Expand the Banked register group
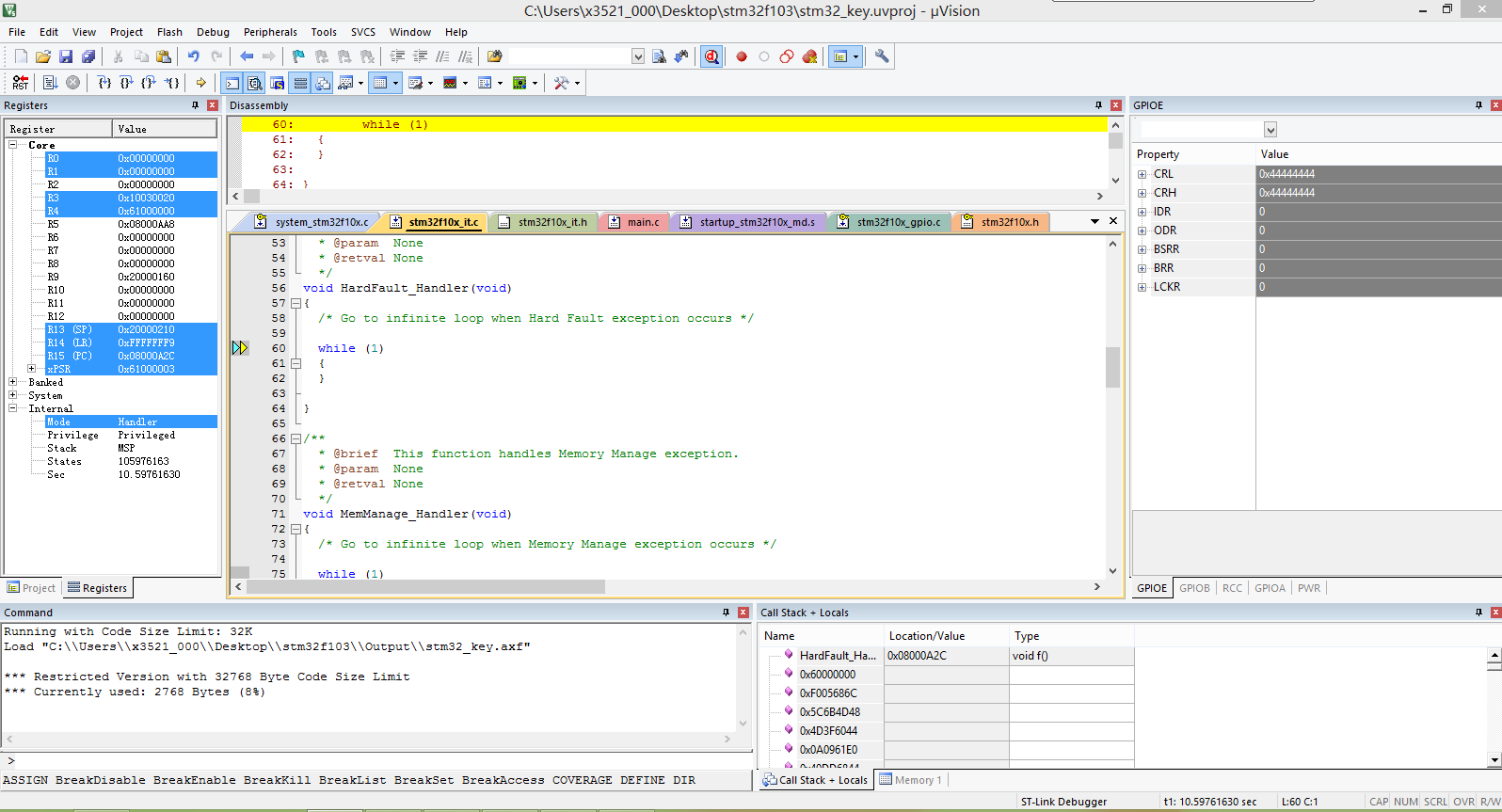1502x812 pixels. [13, 382]
